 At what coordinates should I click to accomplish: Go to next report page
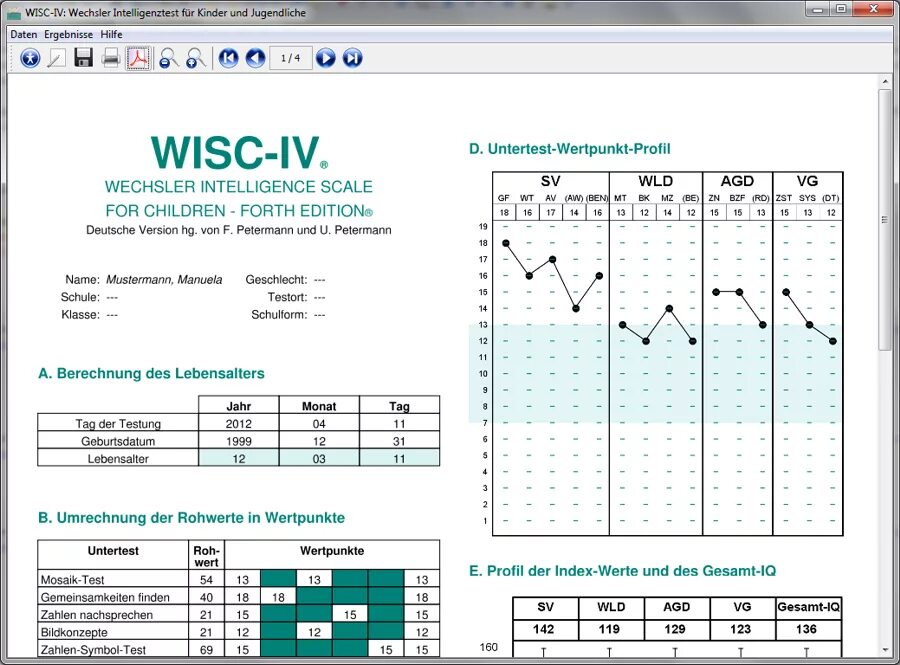tap(325, 58)
